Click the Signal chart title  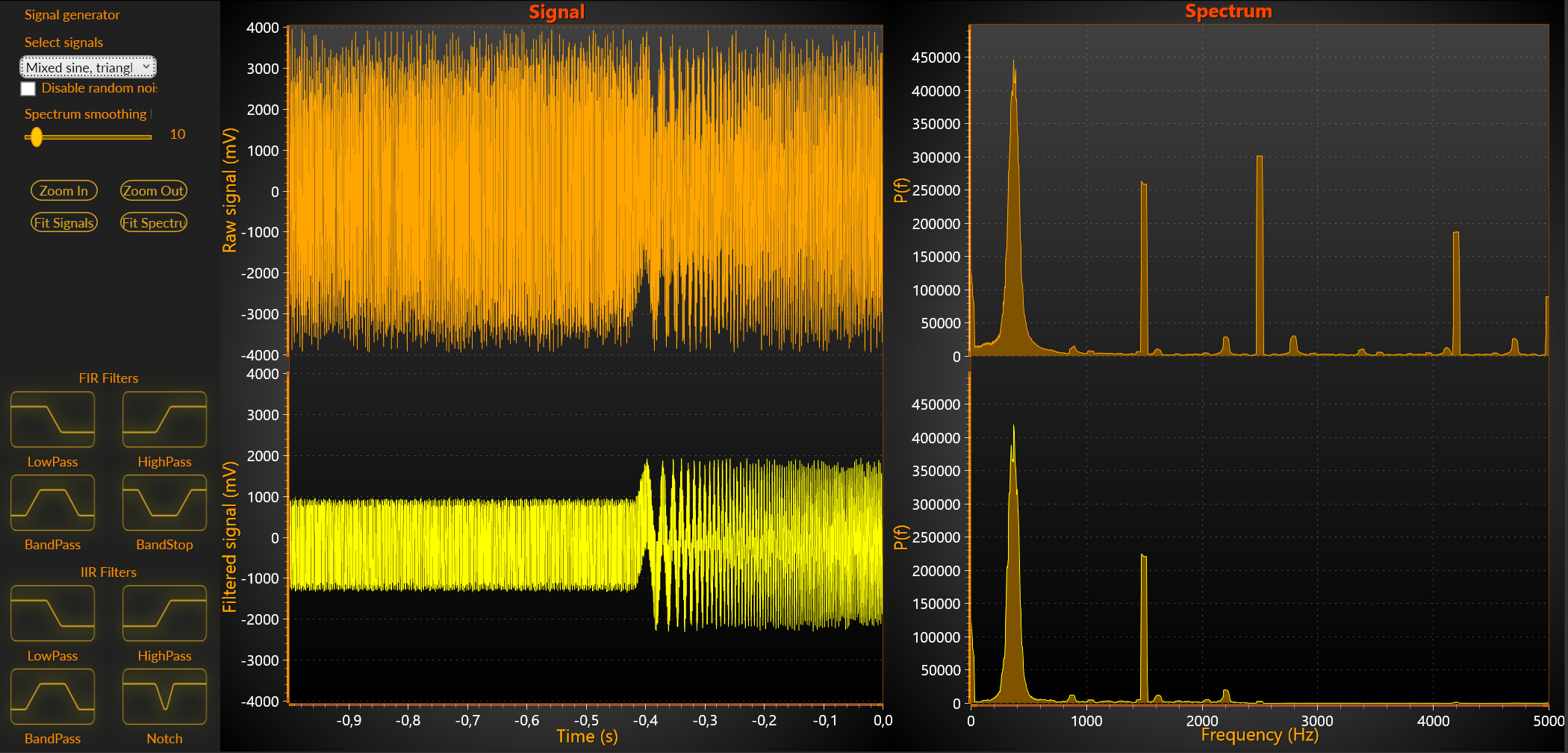pyautogui.click(x=556, y=12)
